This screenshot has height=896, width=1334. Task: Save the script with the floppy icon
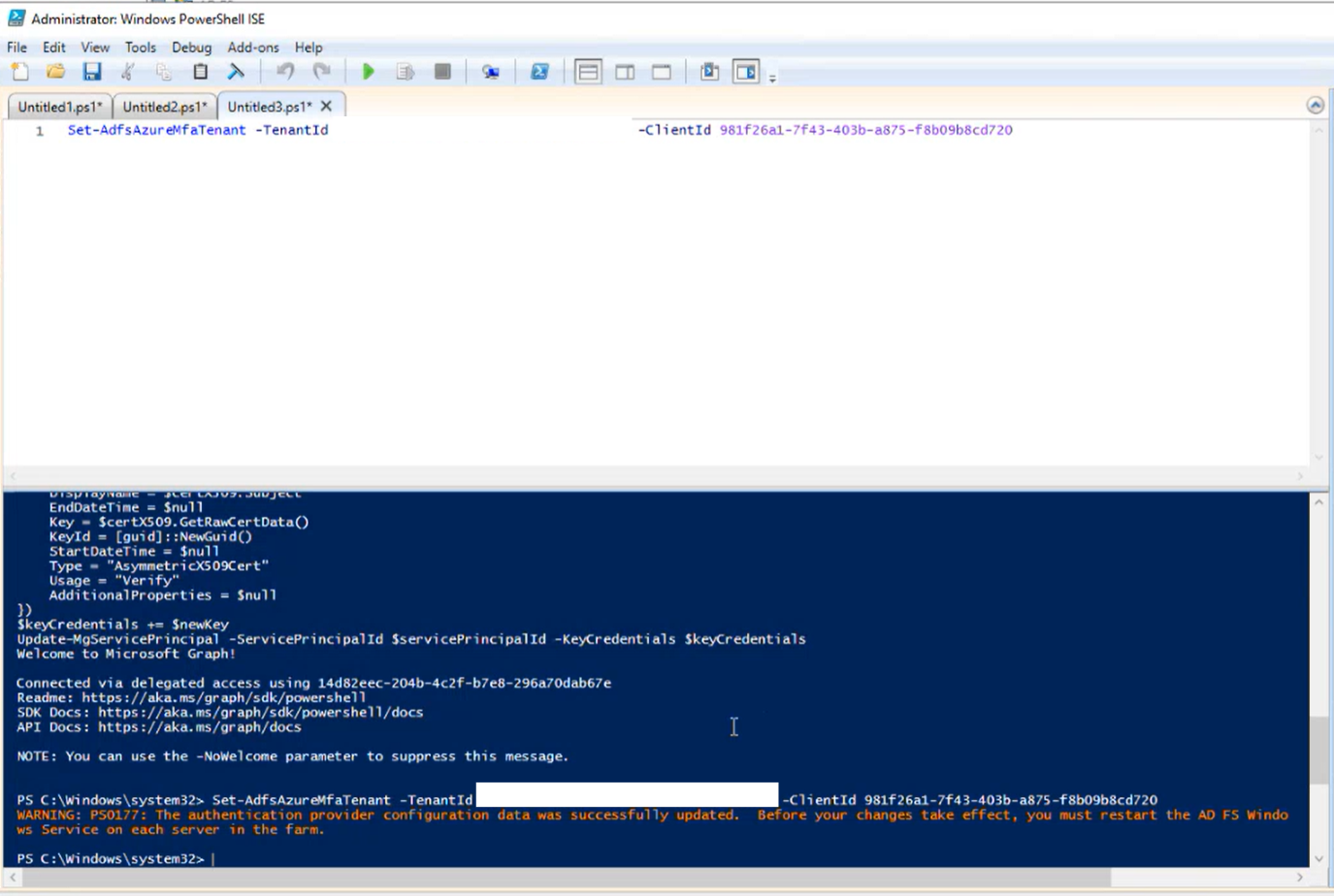coord(92,72)
